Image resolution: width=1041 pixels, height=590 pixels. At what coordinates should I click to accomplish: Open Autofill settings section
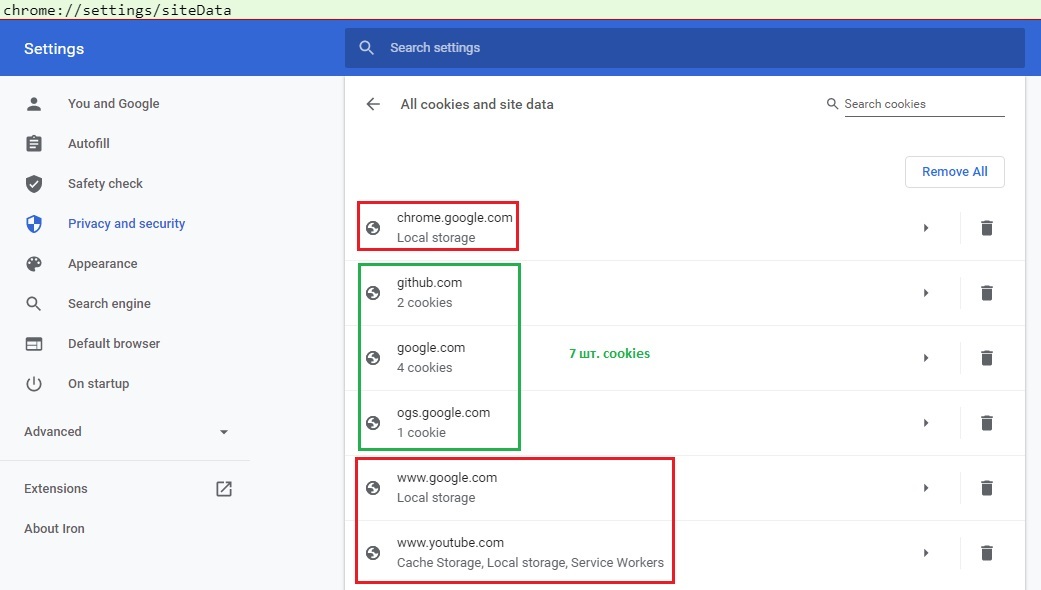[88, 144]
